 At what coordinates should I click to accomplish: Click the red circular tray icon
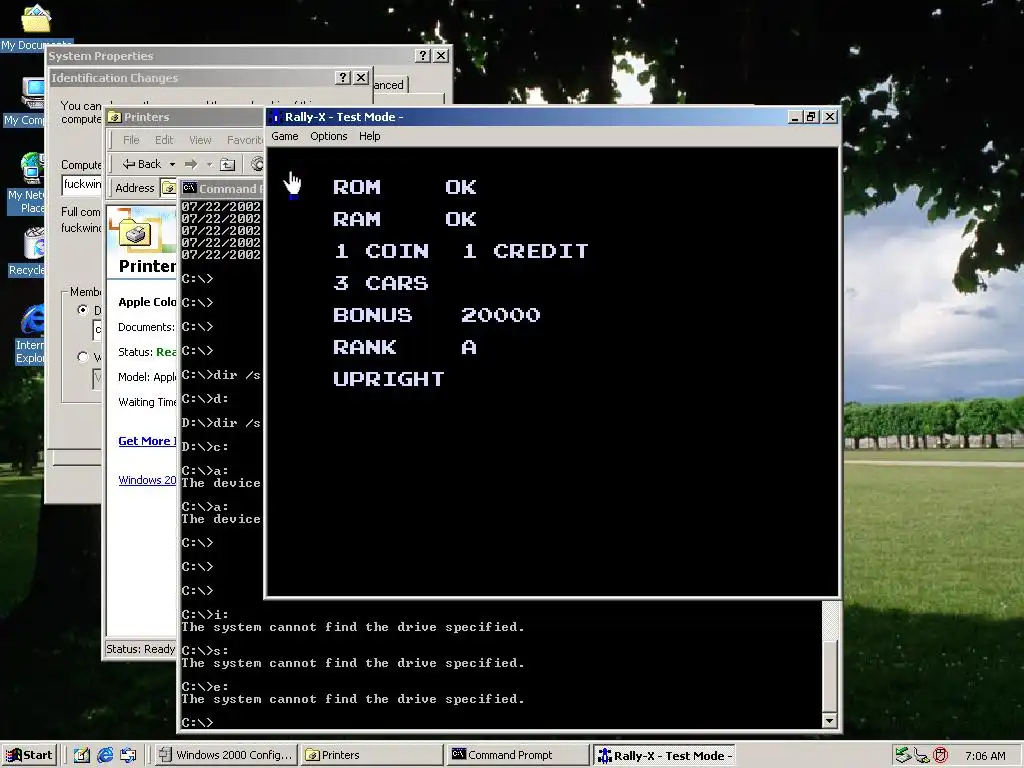click(940, 756)
